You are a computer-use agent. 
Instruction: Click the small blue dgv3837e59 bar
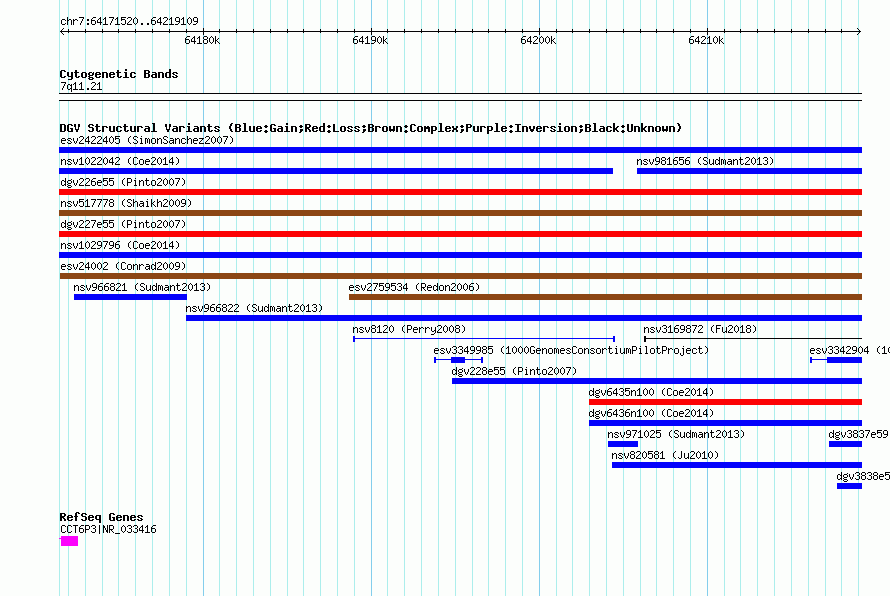click(x=845, y=444)
